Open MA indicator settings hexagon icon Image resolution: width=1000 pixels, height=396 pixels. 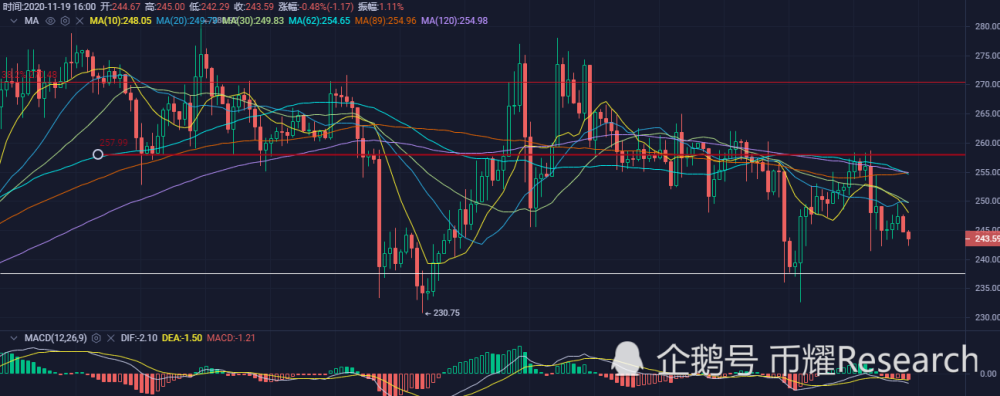65,20
